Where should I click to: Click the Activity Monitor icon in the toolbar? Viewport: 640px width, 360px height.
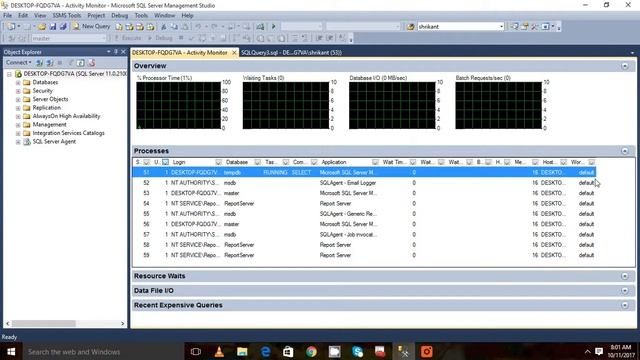click(x=260, y=27)
